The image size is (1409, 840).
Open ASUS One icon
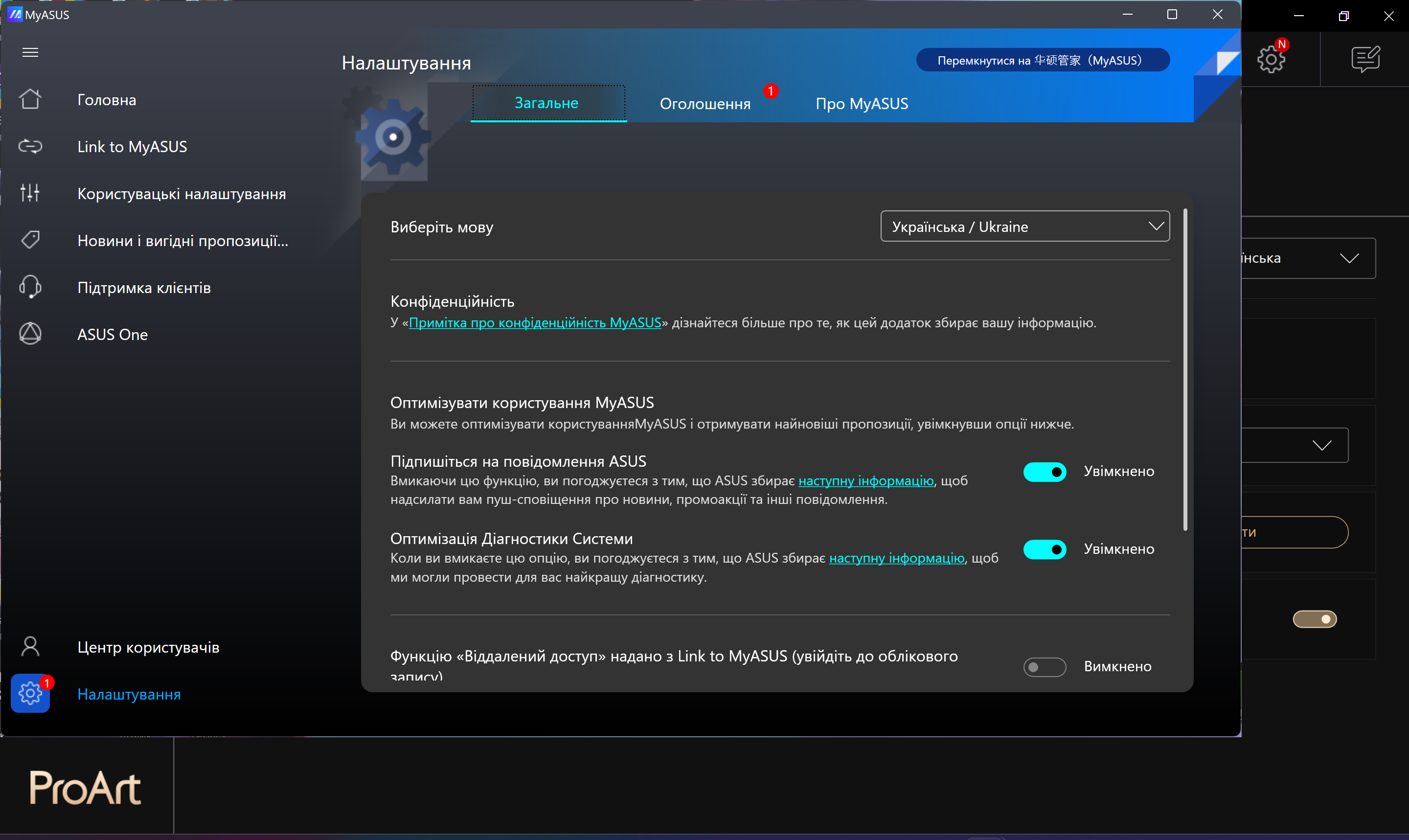click(x=30, y=334)
